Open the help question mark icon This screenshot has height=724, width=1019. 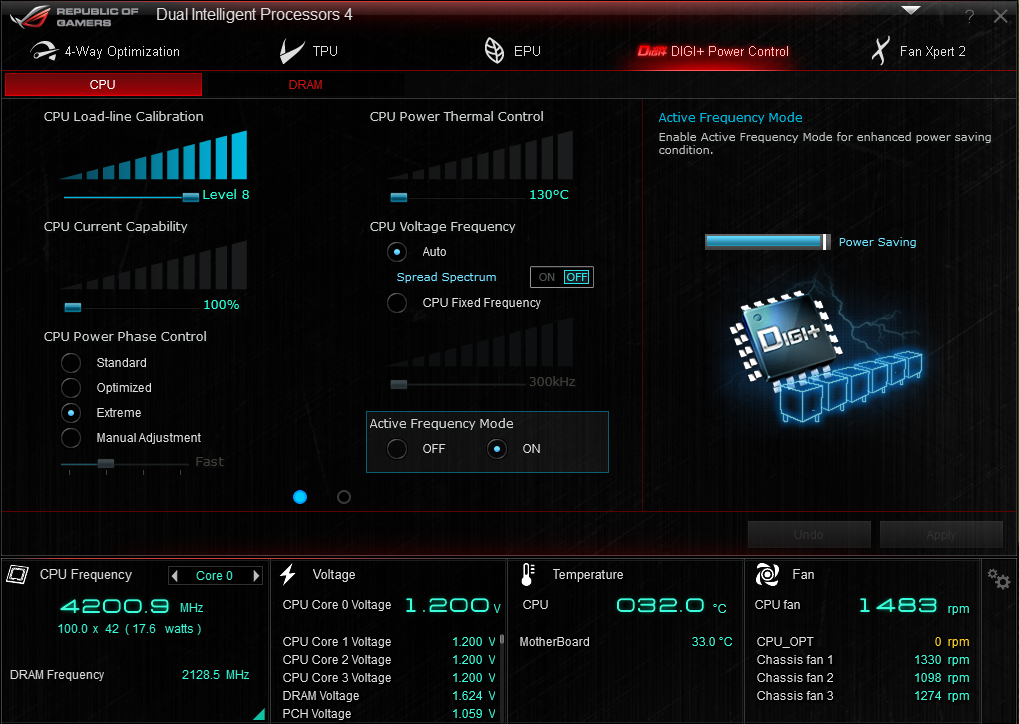pos(970,16)
